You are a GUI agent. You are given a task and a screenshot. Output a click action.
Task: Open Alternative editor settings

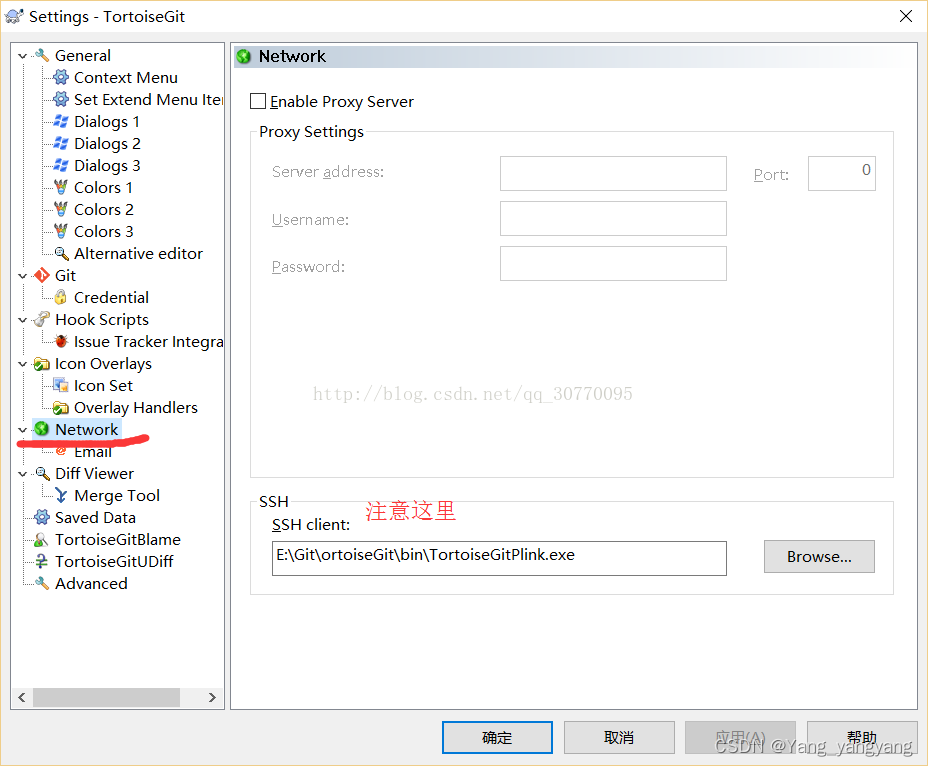[x=138, y=253]
